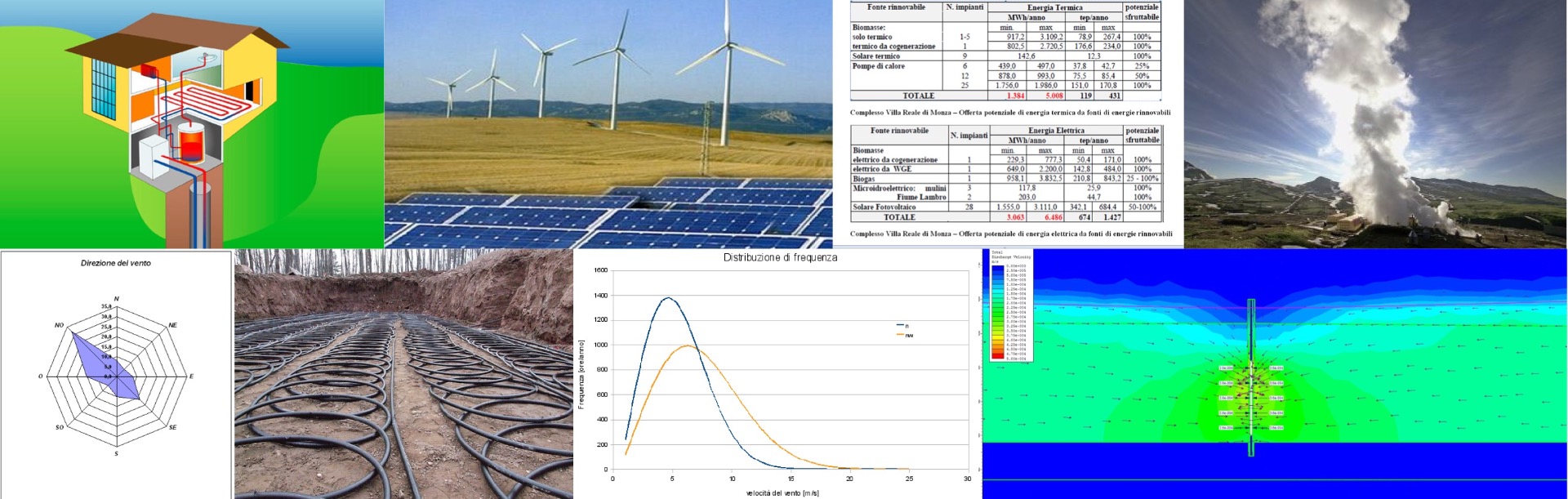Click the blue curve peak in frequency chart

pos(668,298)
